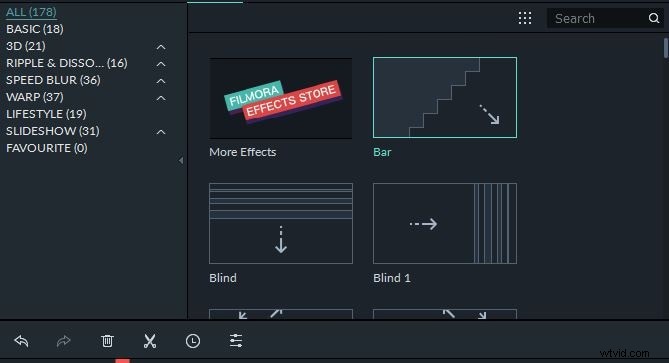Screen dimensions: 669x363
Task: Select the LIFESTYLE (19) category
Action: click(46, 114)
